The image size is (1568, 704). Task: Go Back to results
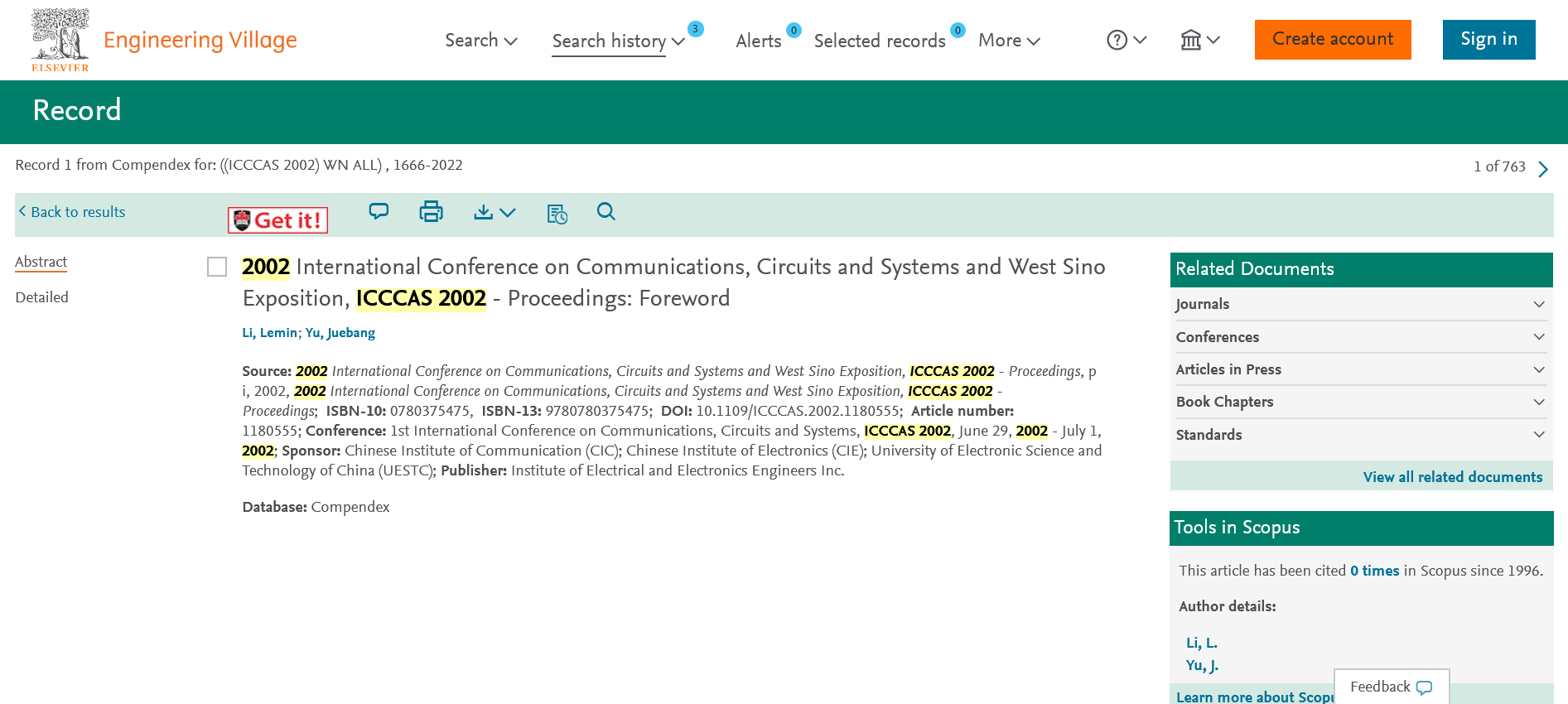72,212
